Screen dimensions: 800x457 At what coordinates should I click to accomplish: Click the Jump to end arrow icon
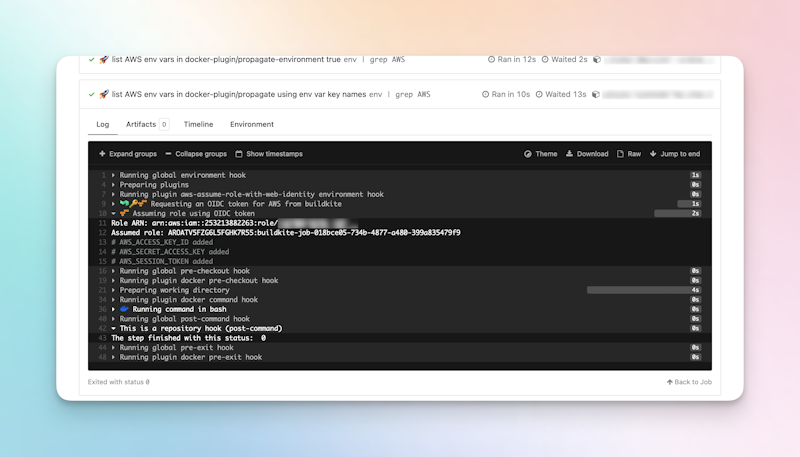point(653,154)
